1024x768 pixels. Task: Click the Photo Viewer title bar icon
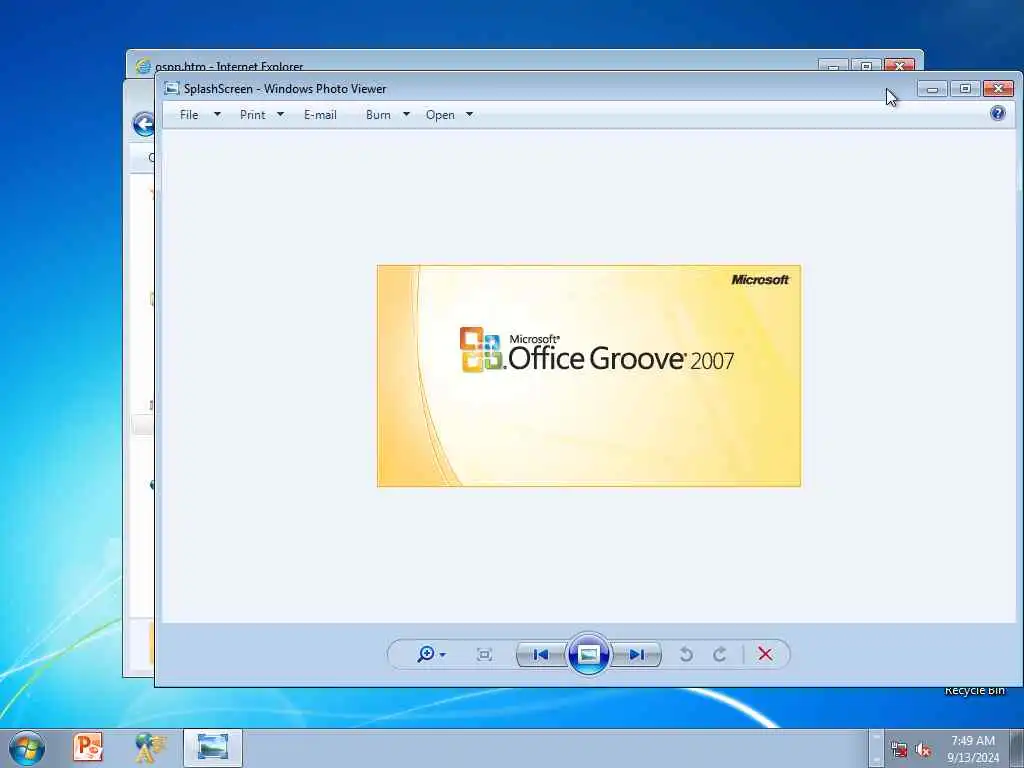click(172, 88)
